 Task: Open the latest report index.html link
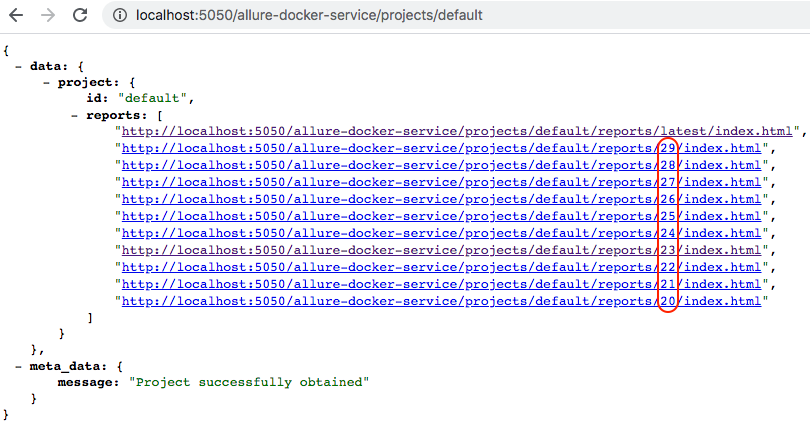click(457, 131)
